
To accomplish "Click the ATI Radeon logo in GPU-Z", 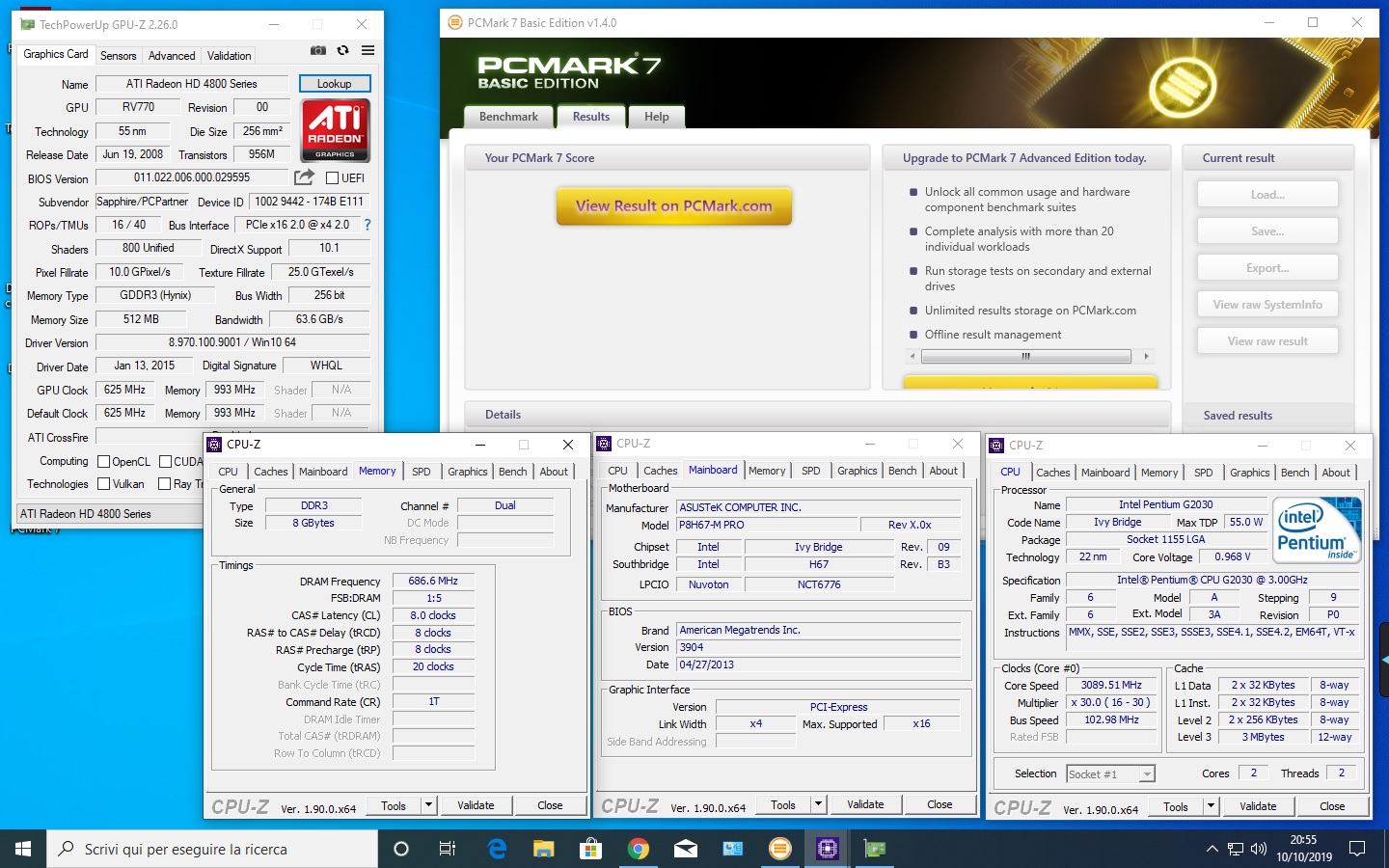I will point(335,130).
